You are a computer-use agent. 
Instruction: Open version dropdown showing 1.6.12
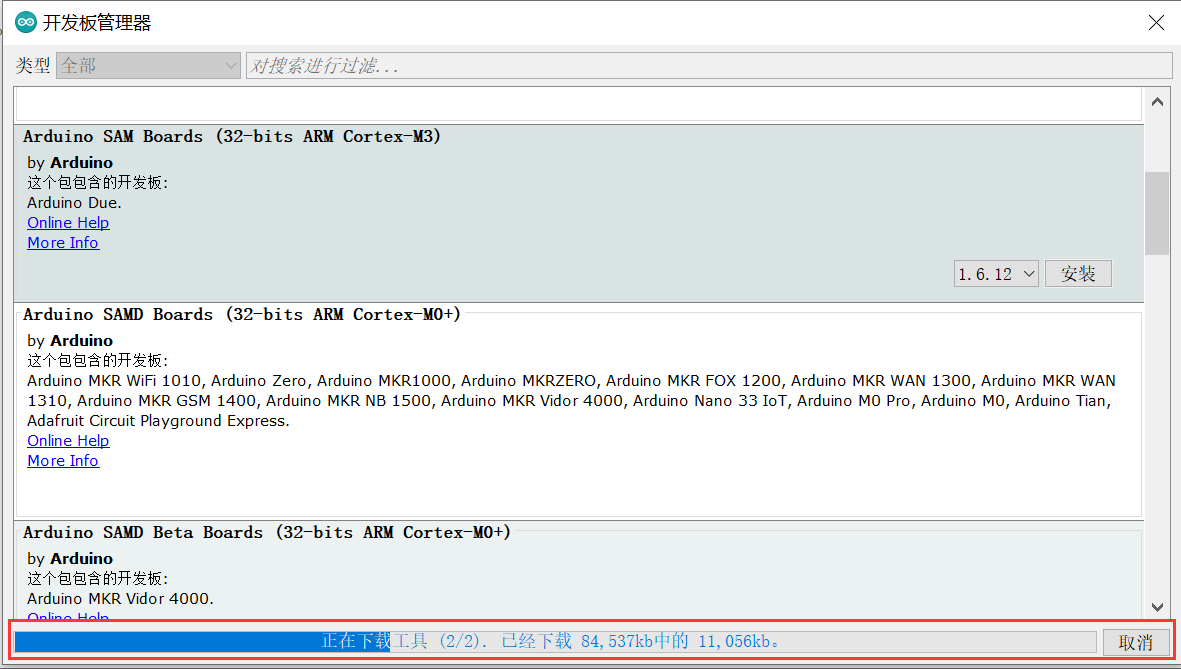[x=996, y=274]
